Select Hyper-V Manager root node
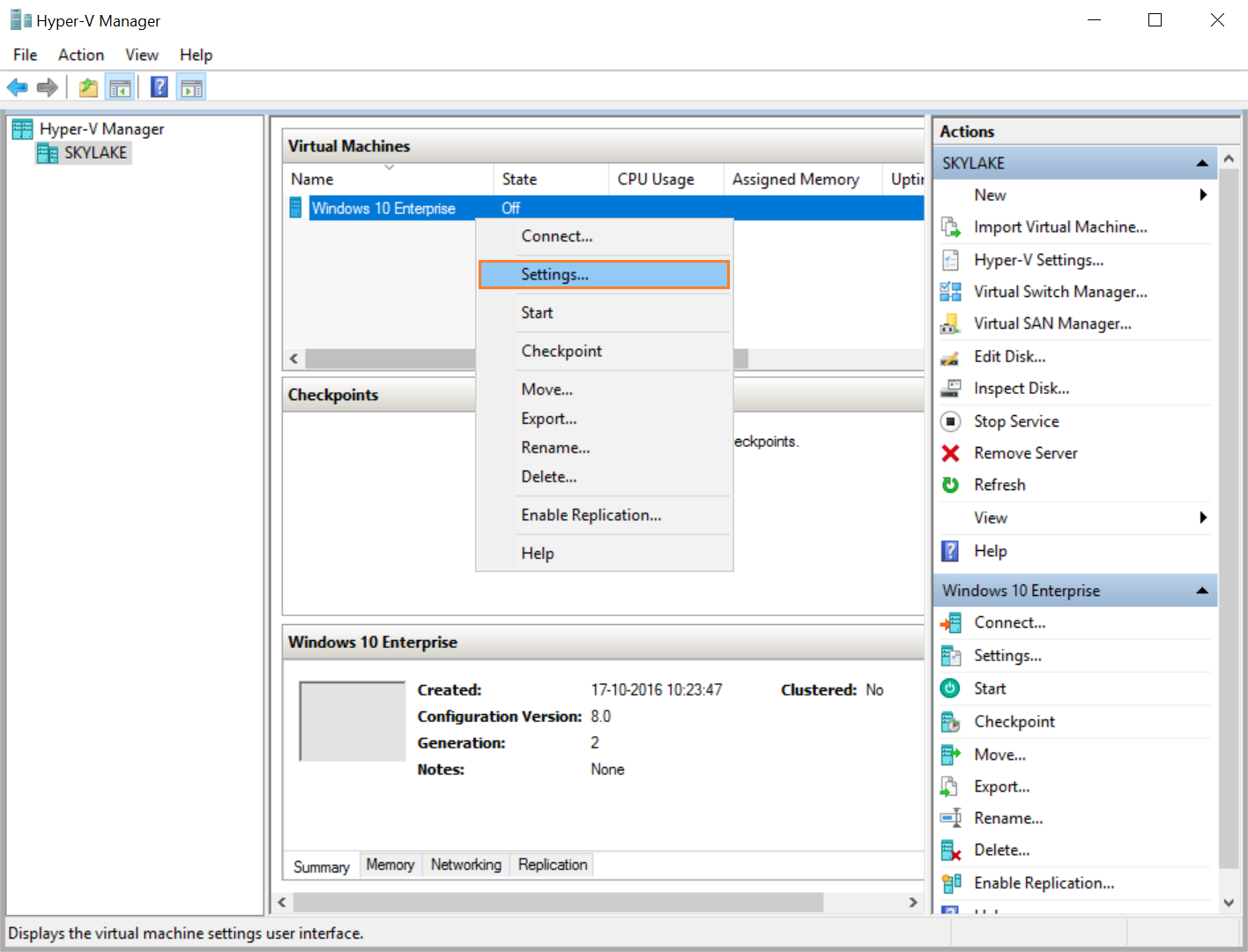1248x952 pixels. 88,129
